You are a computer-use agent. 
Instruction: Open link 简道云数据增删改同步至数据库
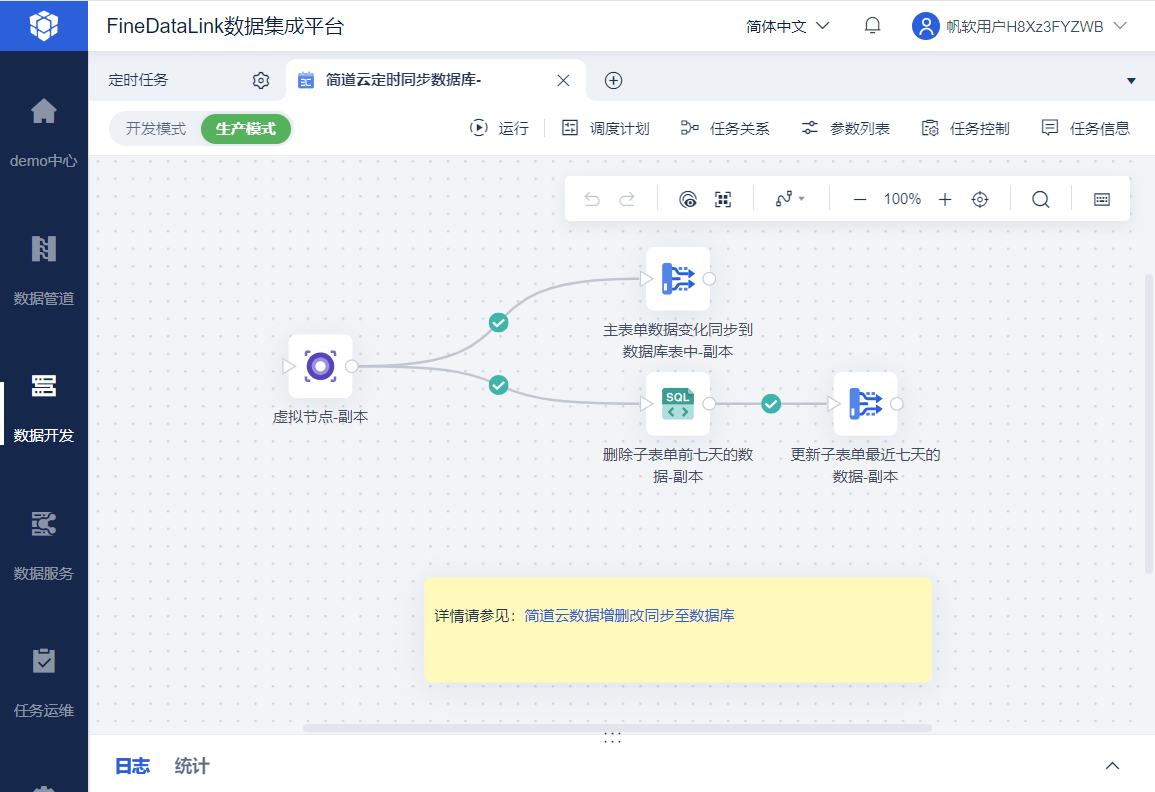coord(629,615)
